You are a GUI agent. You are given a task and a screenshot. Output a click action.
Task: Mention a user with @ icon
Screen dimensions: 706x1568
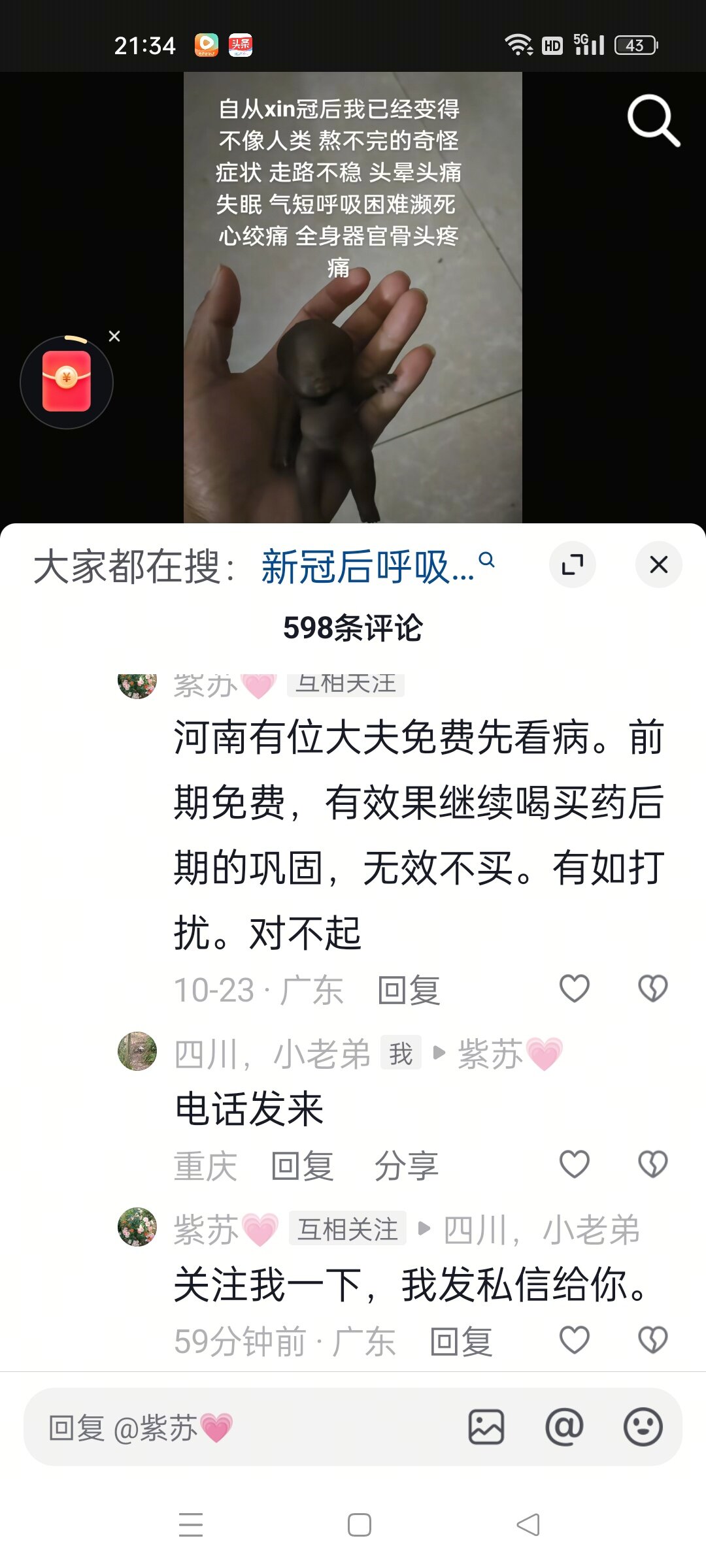coord(564,1427)
